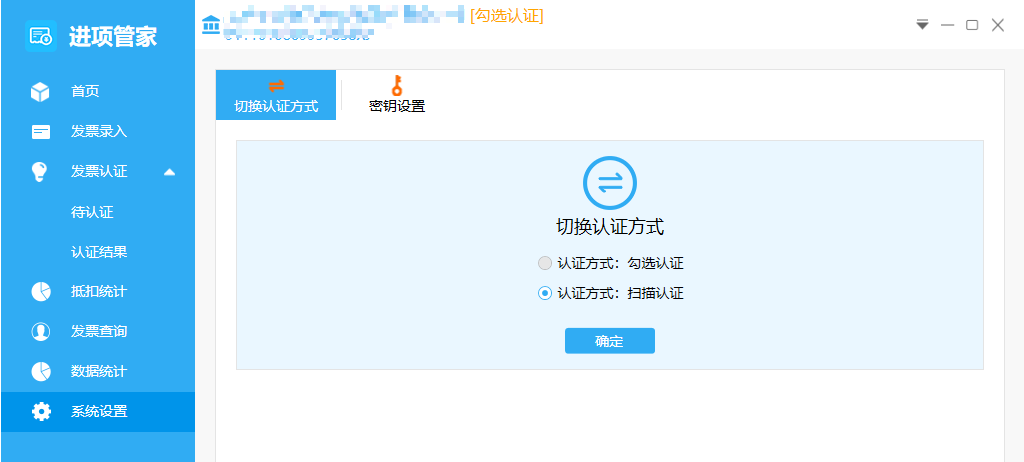The image size is (1024, 462).
Task: Click the 发票认证 lightbulb icon
Action: [40, 172]
